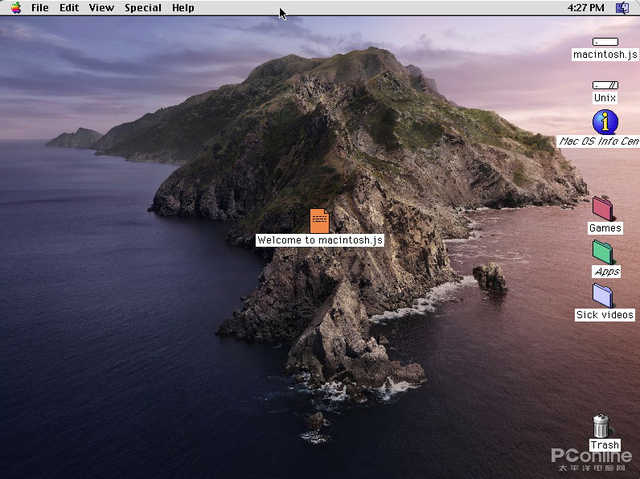Open the Special menu
This screenshot has width=640, height=479.
143,8
